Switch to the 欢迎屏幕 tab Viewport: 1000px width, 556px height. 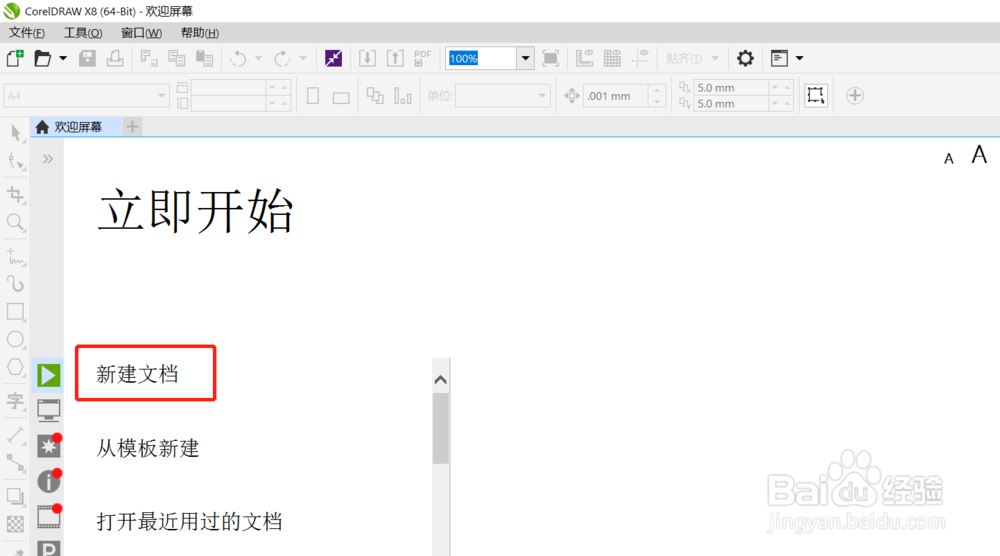tap(77, 127)
